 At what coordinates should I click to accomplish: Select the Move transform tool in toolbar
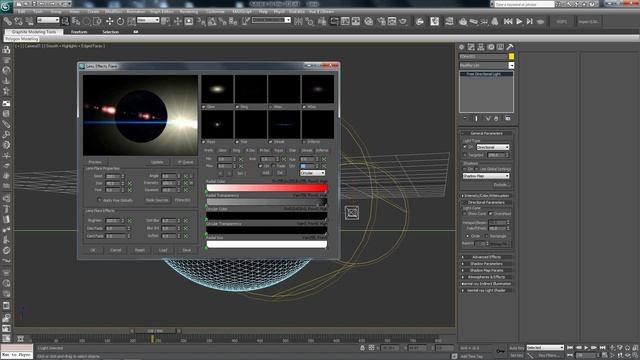point(109,21)
